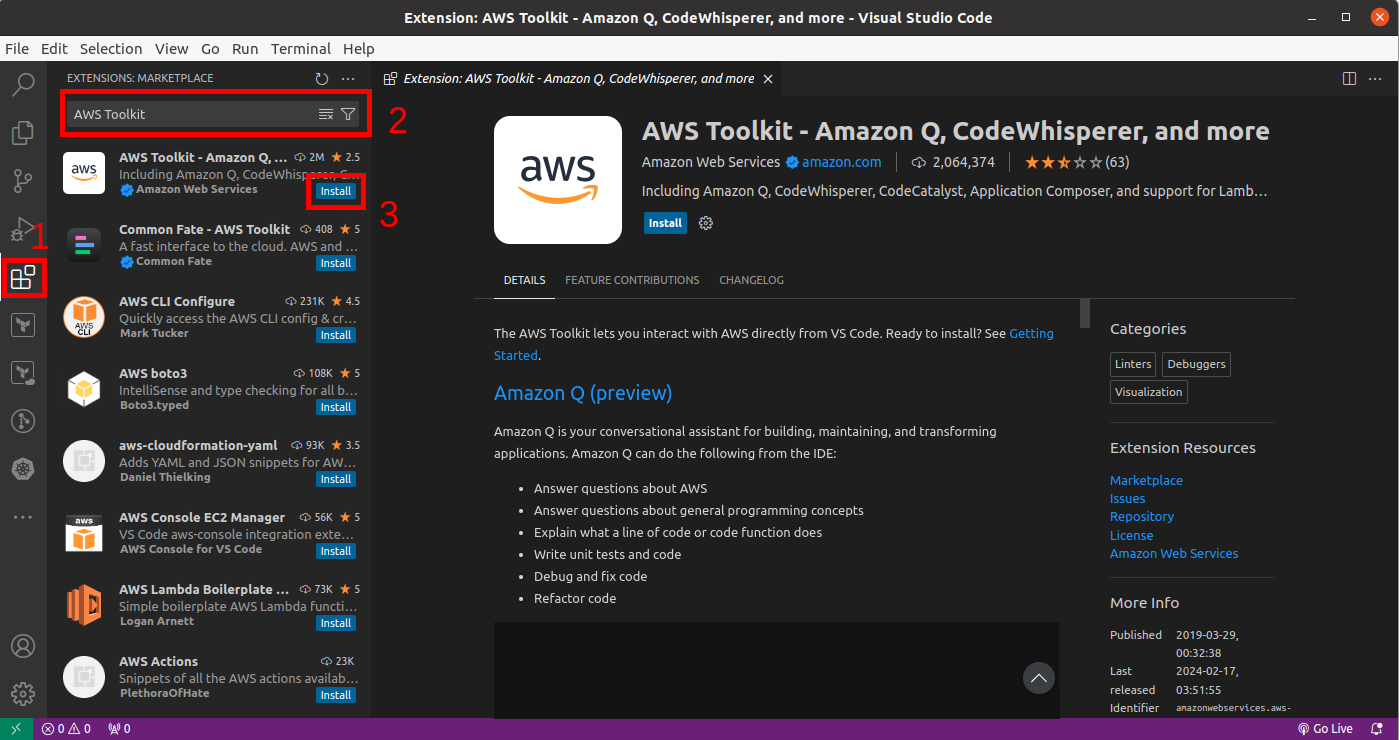Install AWS CLI Configure extension
The image size is (1399, 740).
click(335, 335)
